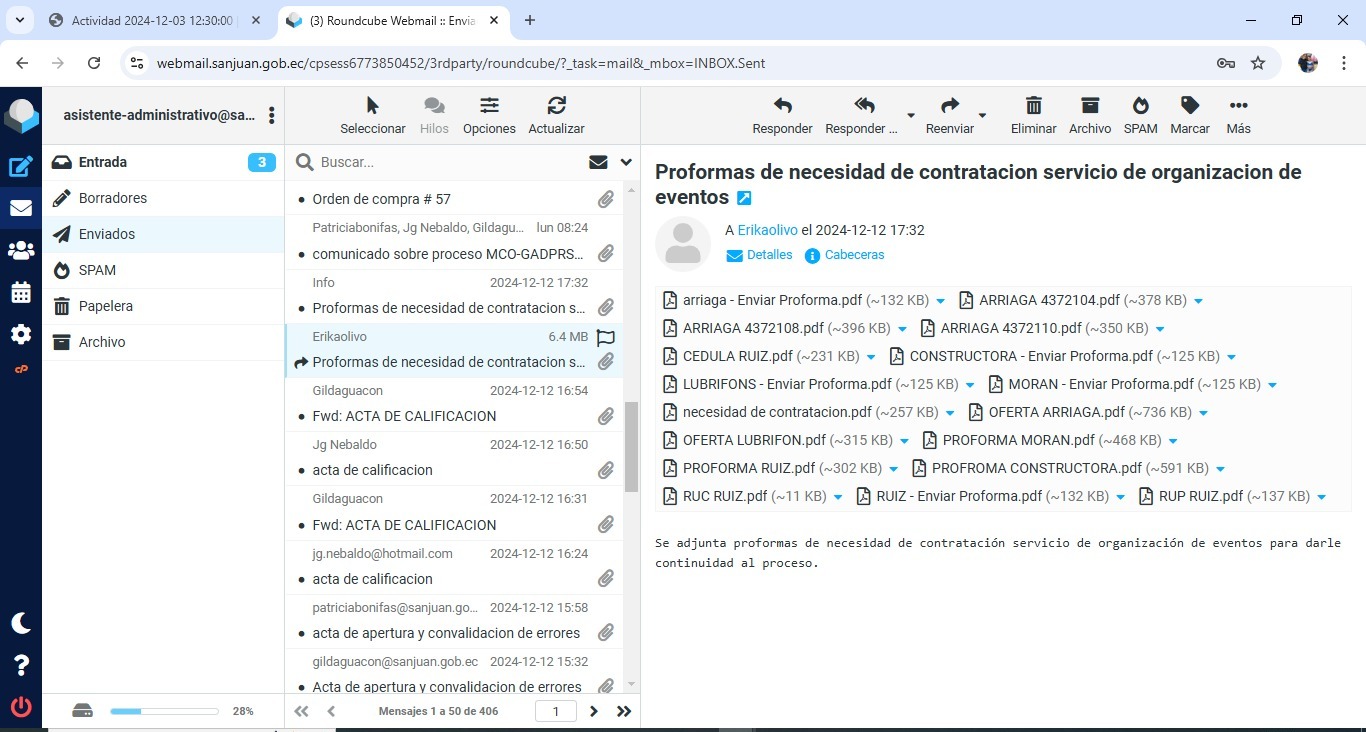
Task: Expand the Reenviar forward options arrow
Action: (982, 116)
